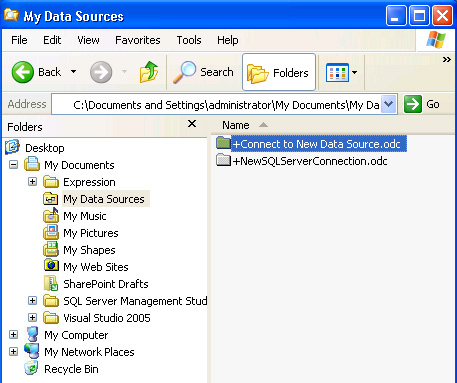Select the My Pictures folder
Image resolution: width=457 pixels, height=383 pixels.
point(91,233)
